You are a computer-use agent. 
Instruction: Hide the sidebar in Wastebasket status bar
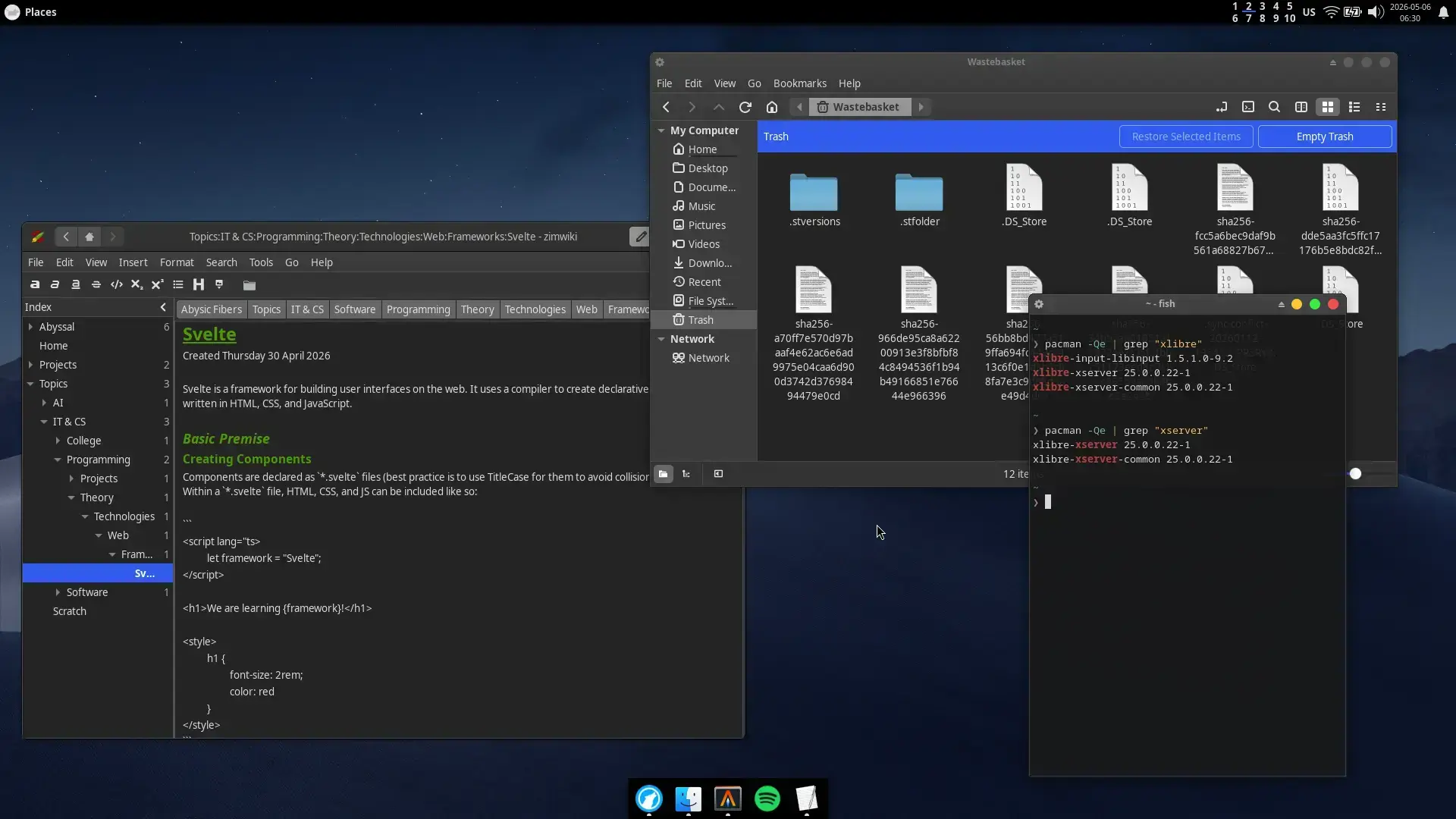pyautogui.click(x=718, y=474)
